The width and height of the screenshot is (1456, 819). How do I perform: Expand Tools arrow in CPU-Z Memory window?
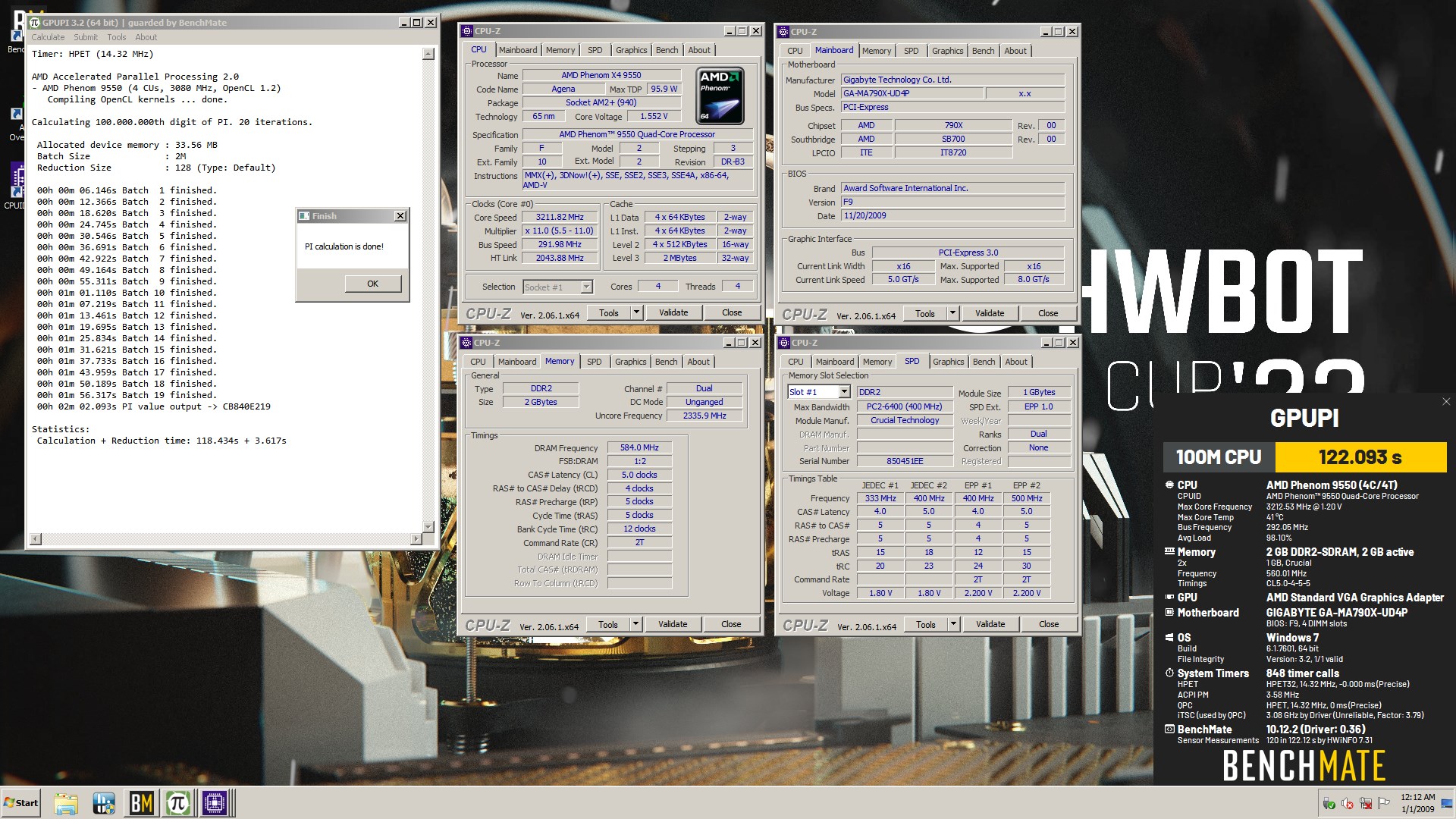[635, 624]
